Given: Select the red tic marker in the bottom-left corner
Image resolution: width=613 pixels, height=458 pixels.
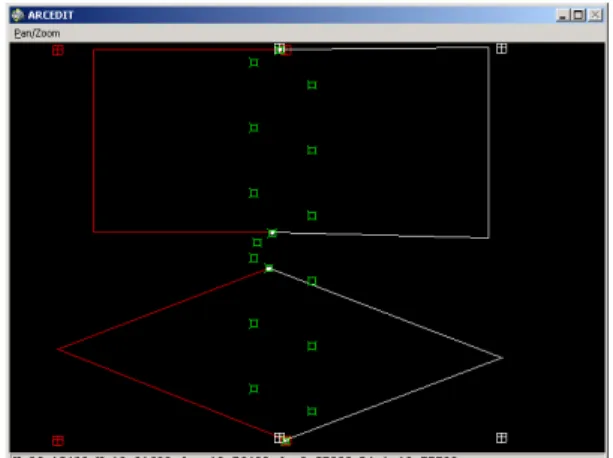Looking at the screenshot, I should pos(58,440).
